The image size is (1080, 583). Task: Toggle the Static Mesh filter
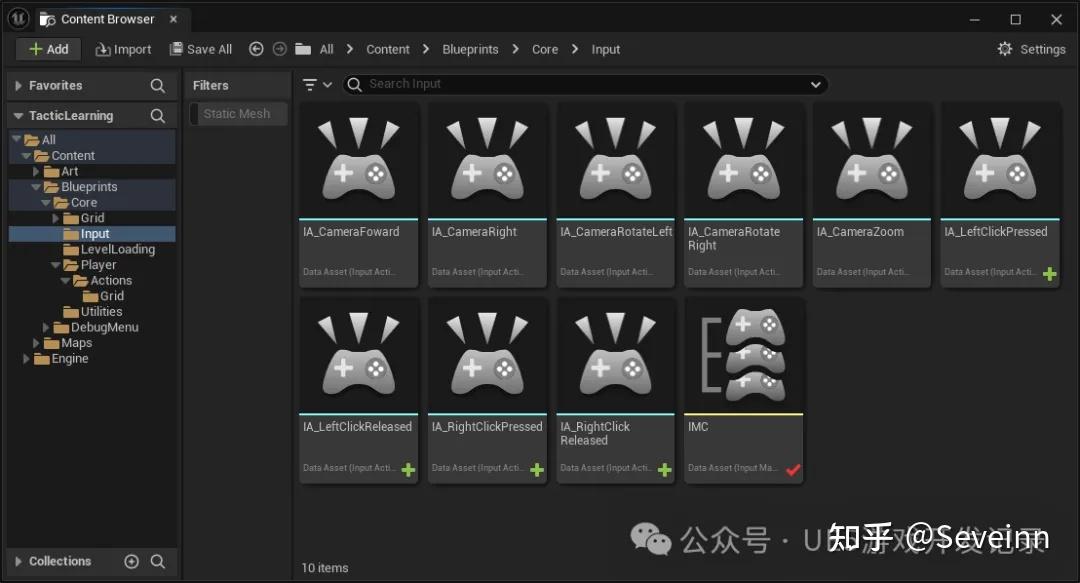(237, 114)
